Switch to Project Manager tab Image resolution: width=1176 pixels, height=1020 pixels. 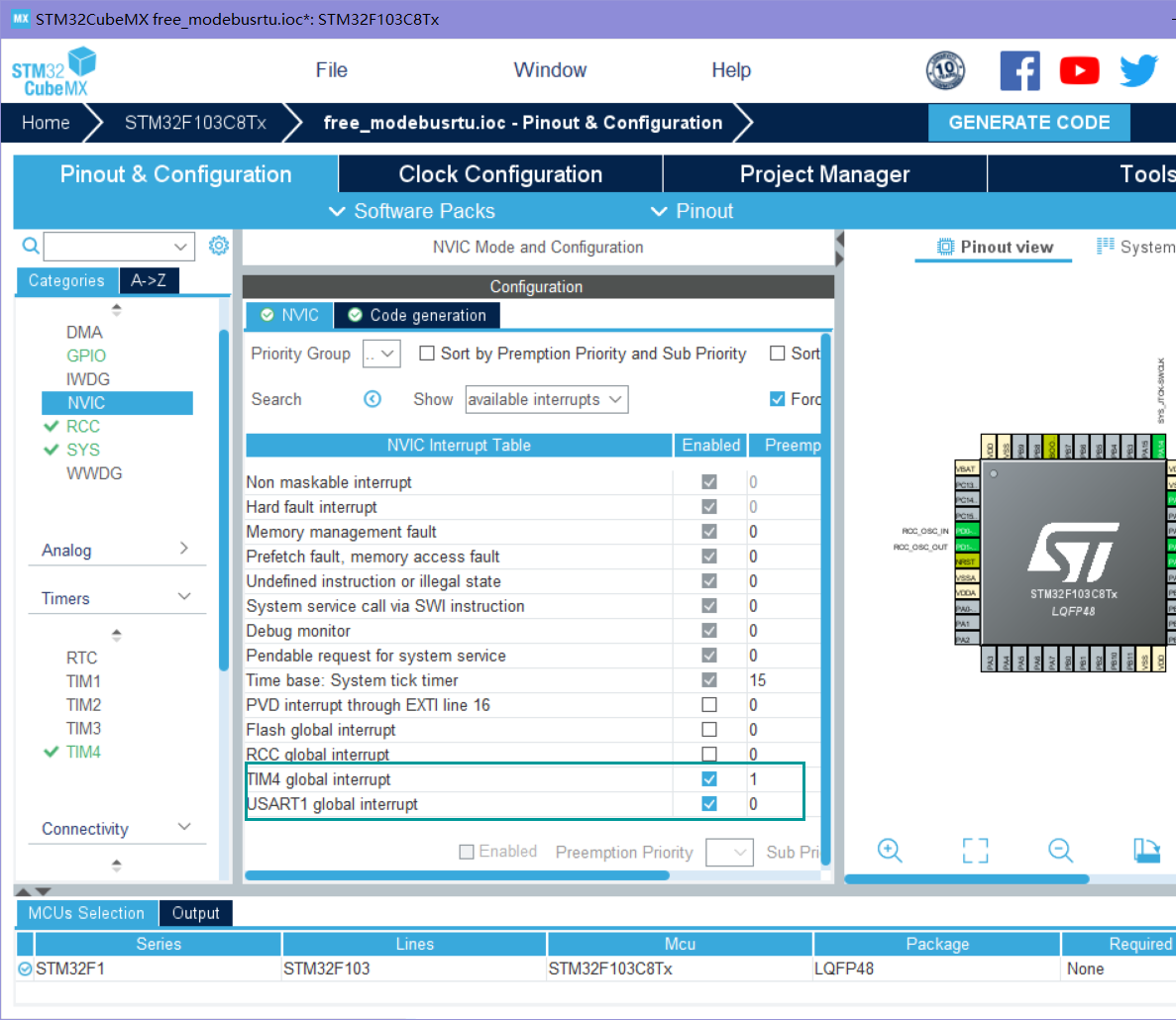tap(824, 174)
